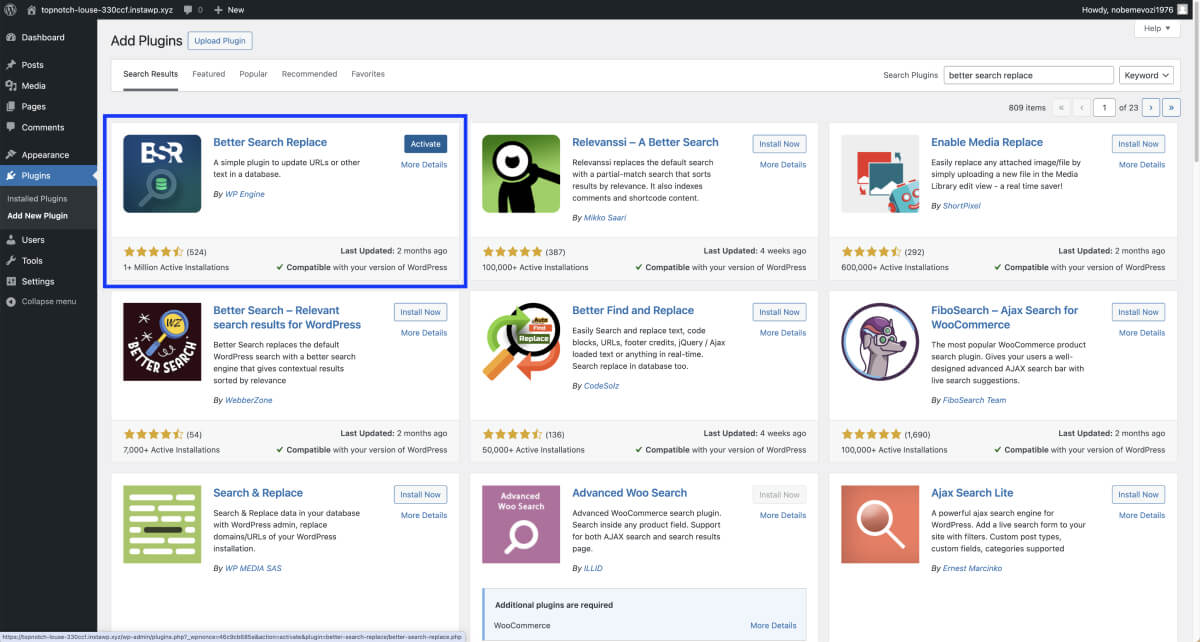
Task: Click the Settings sidebar icon
Action: pyautogui.click(x=10, y=281)
